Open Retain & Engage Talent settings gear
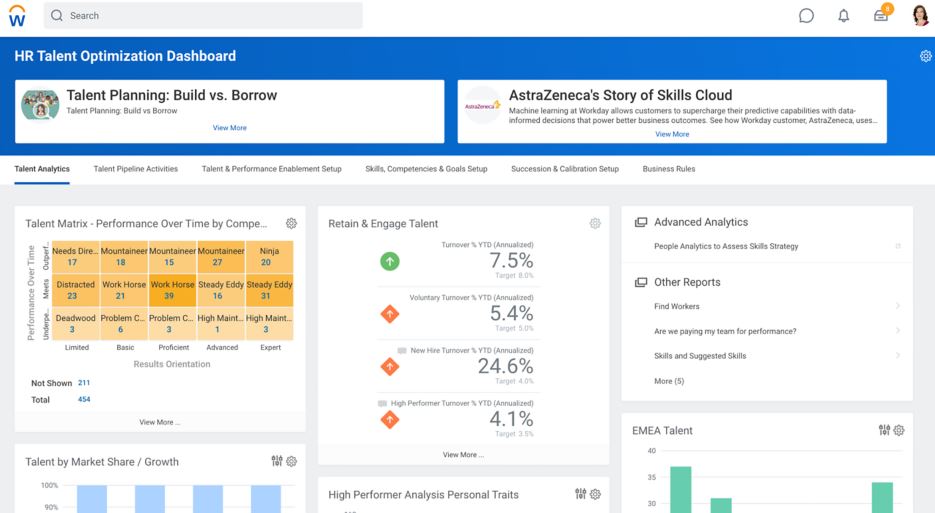The height and width of the screenshot is (513, 935). (595, 223)
